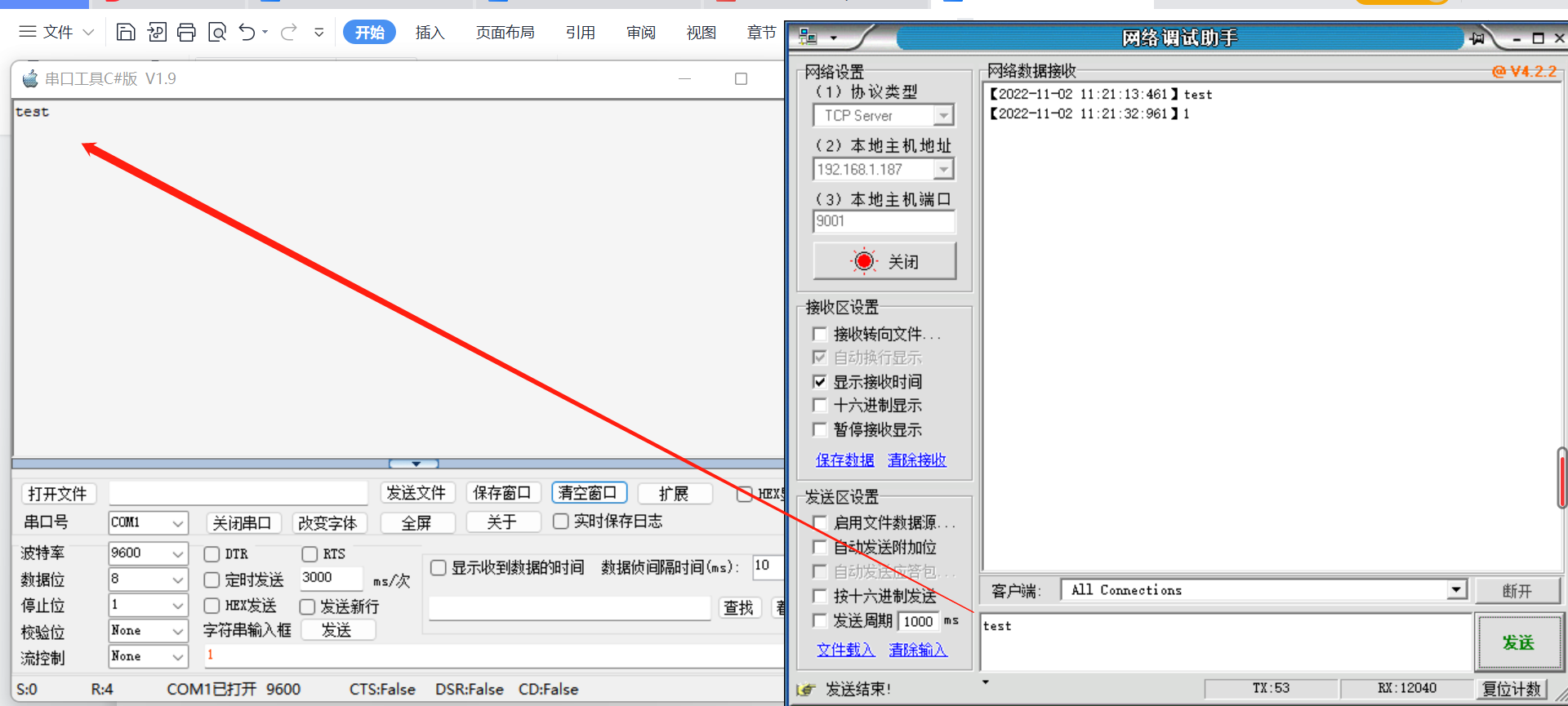Click the undo arrow icon
The width and height of the screenshot is (1568, 706).
coord(247,32)
